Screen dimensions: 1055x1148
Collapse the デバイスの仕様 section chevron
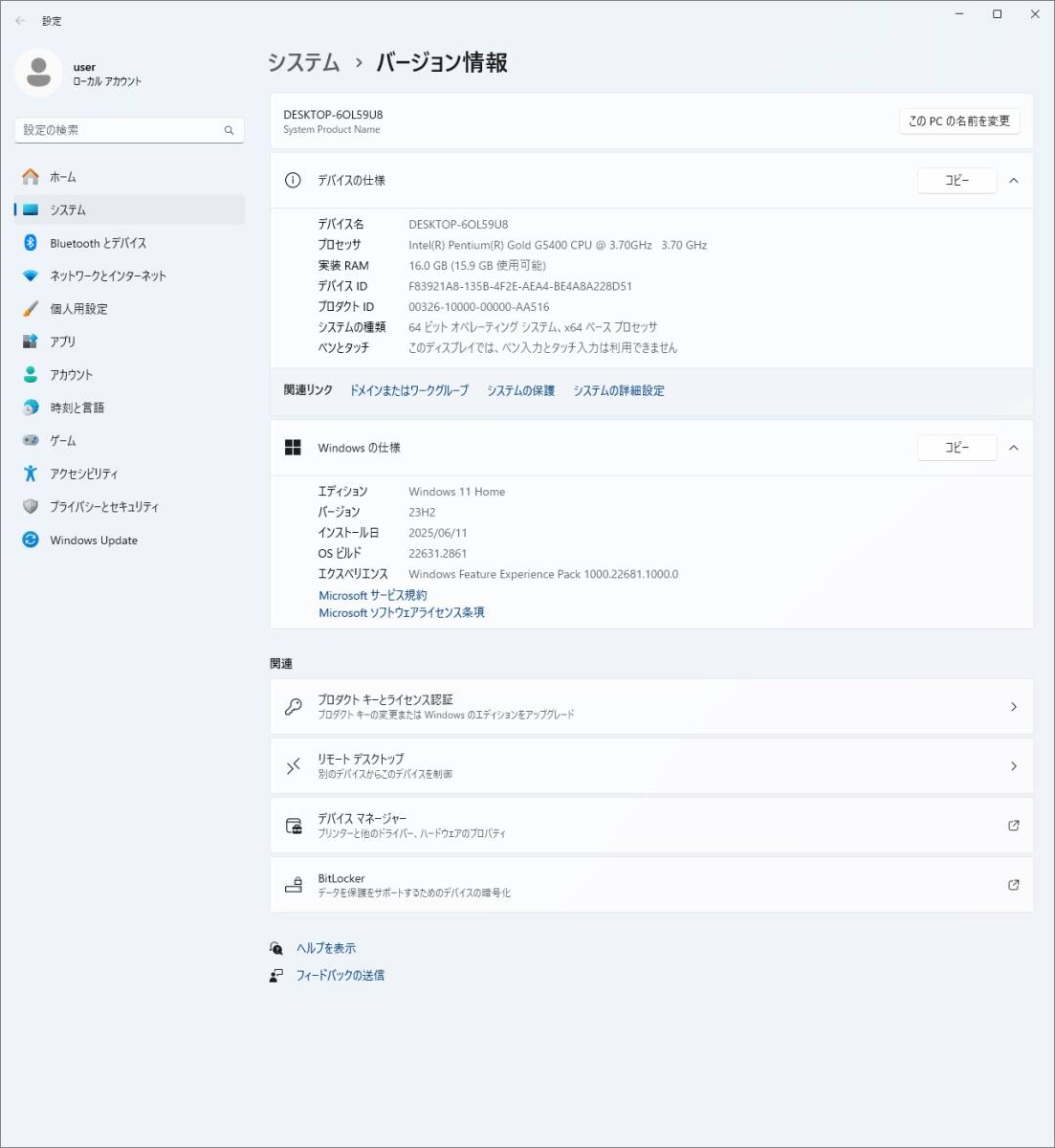pos(1014,180)
